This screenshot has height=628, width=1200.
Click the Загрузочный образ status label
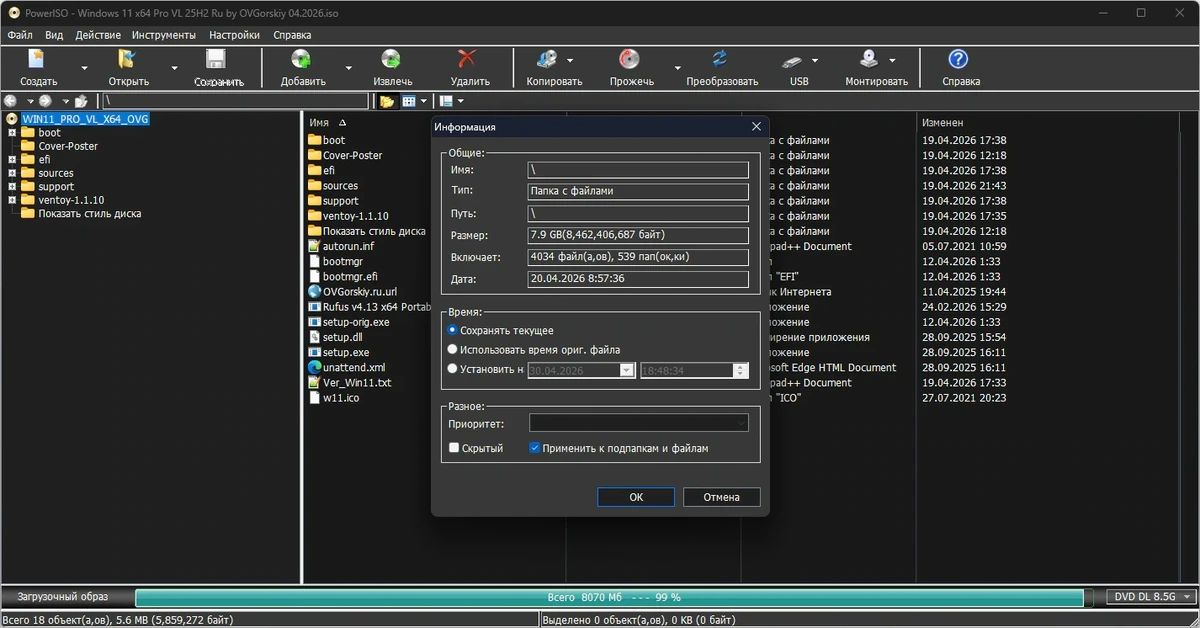62,597
